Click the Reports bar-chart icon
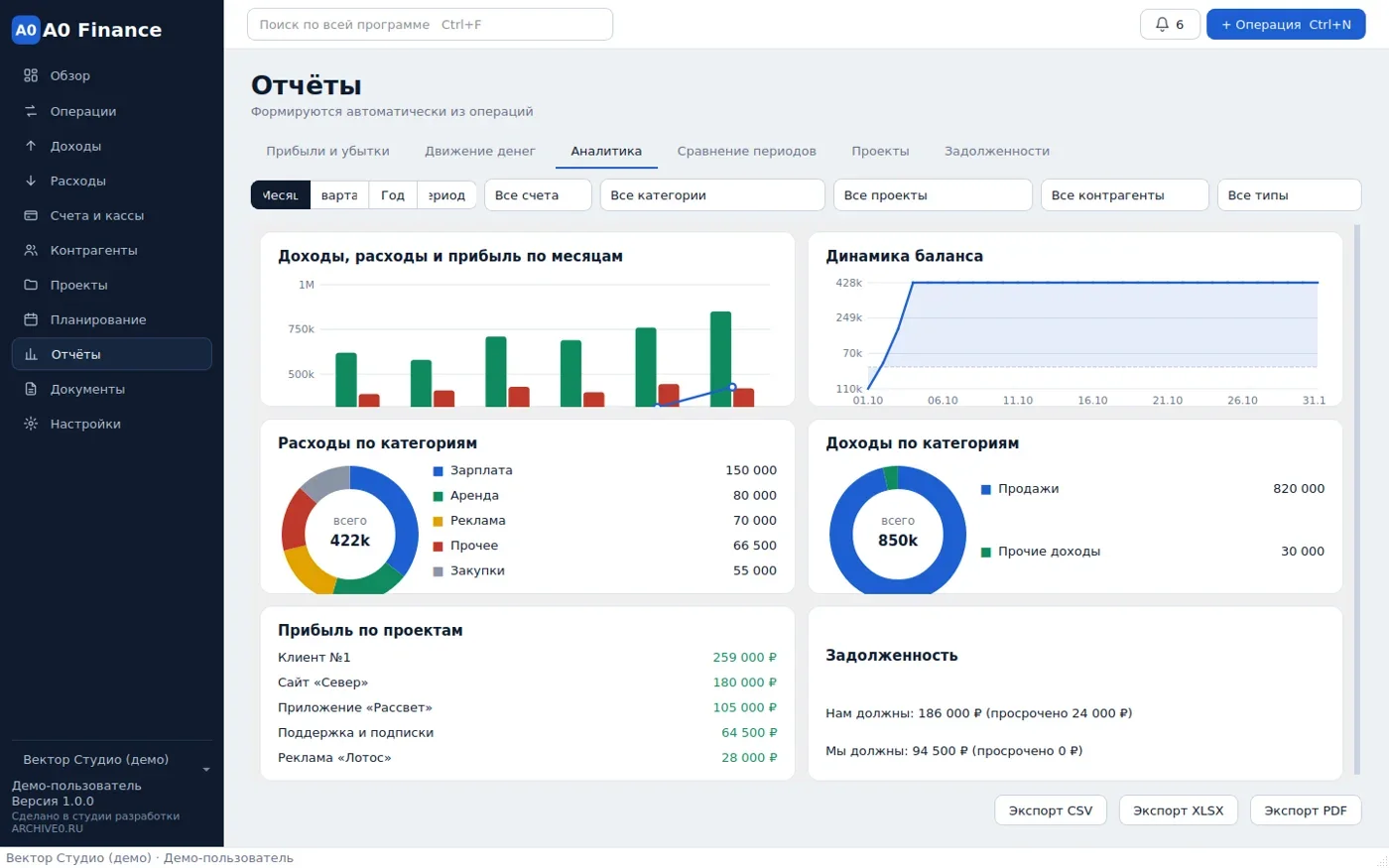This screenshot has width=1389, height=868. pyautogui.click(x=31, y=354)
